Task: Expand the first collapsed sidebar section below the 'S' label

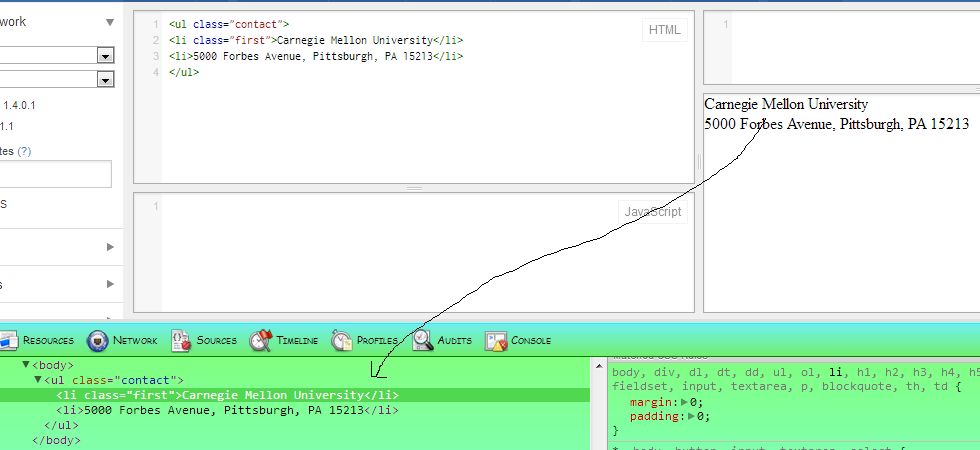Action: pyautogui.click(x=110, y=247)
